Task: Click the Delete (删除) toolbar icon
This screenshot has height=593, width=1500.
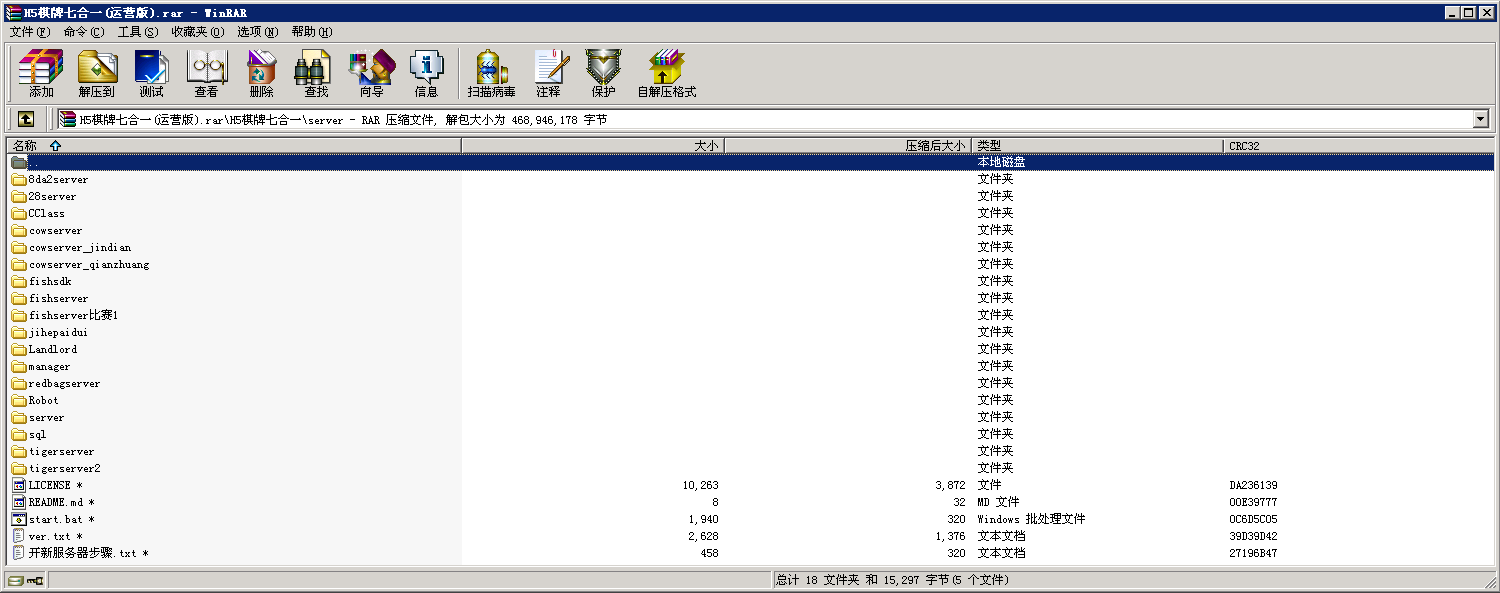Action: point(261,73)
